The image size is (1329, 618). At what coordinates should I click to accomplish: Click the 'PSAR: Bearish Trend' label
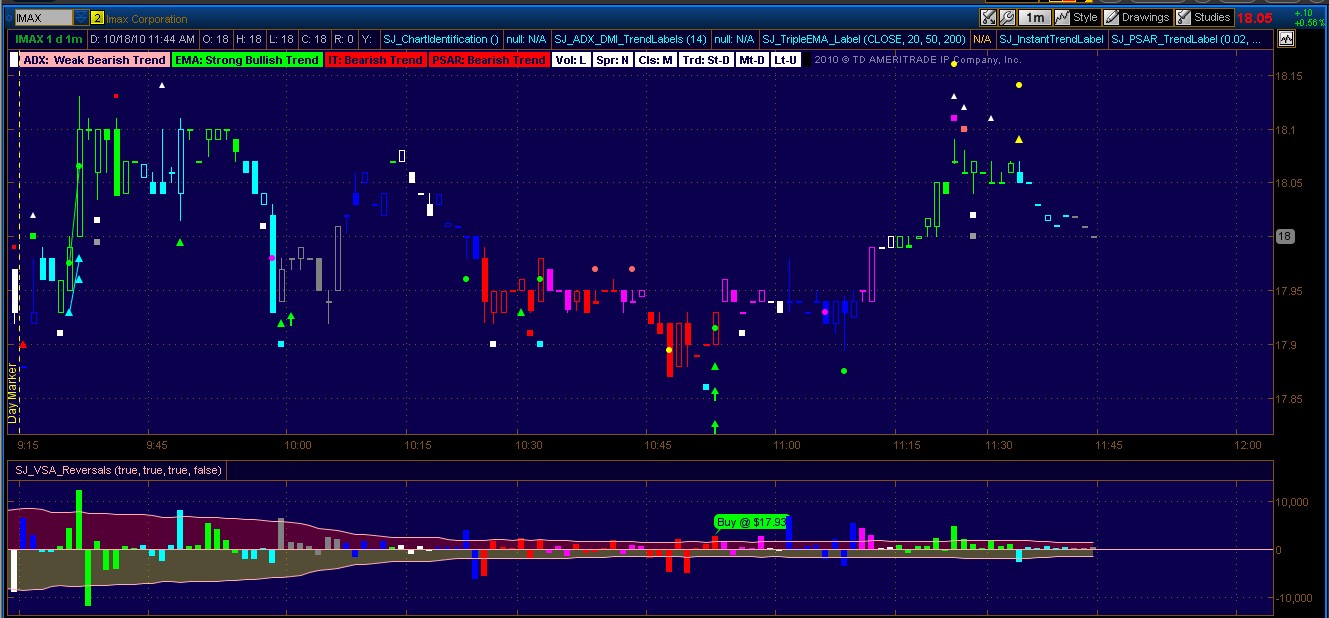tap(489, 60)
